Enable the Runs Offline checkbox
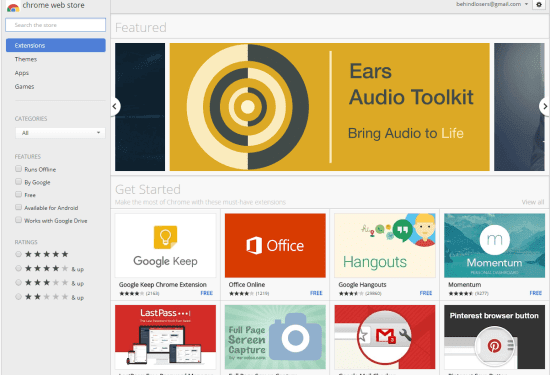550x375 pixels. tap(19, 169)
